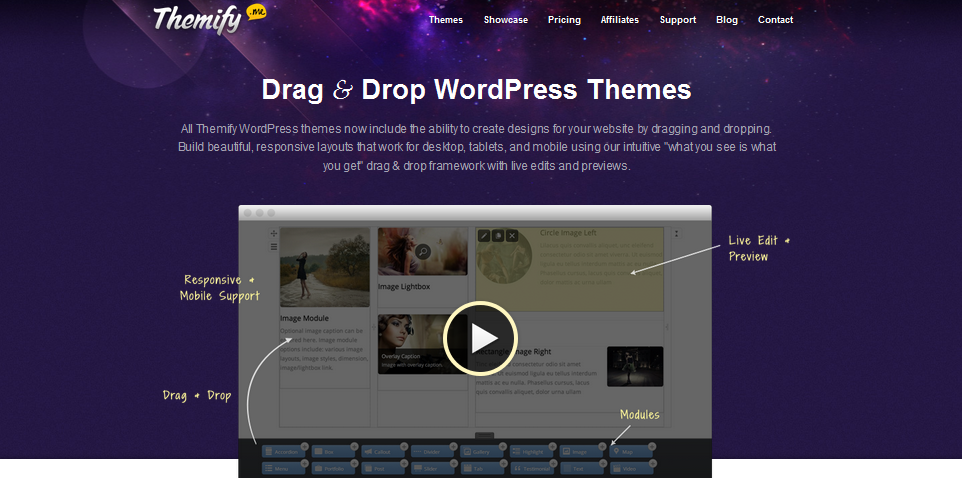This screenshot has height=478, width=962.
Task: Open the Pricing page
Action: tap(564, 20)
